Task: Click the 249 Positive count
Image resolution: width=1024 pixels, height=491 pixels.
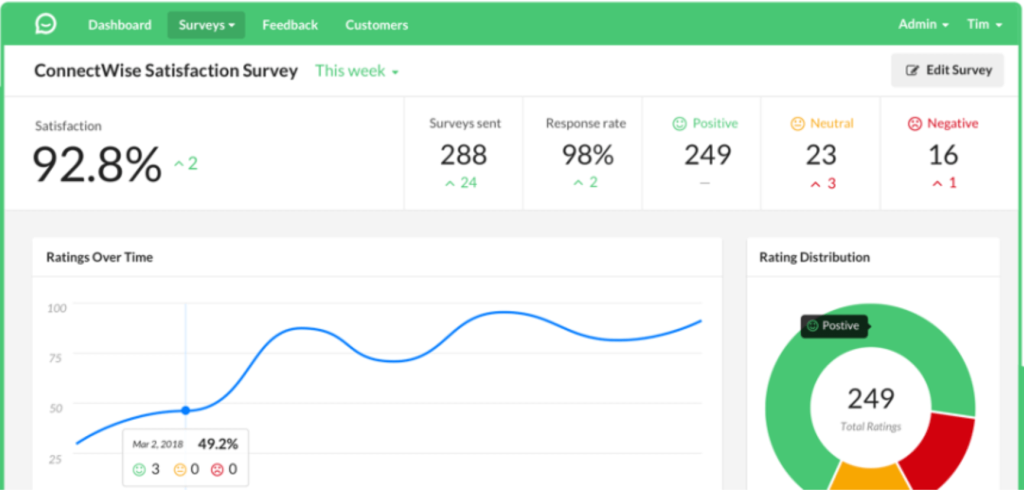Action: click(708, 155)
